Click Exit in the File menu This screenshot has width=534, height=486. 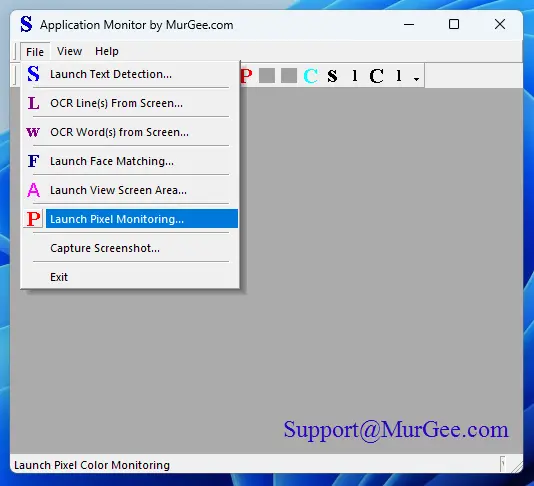130,277
